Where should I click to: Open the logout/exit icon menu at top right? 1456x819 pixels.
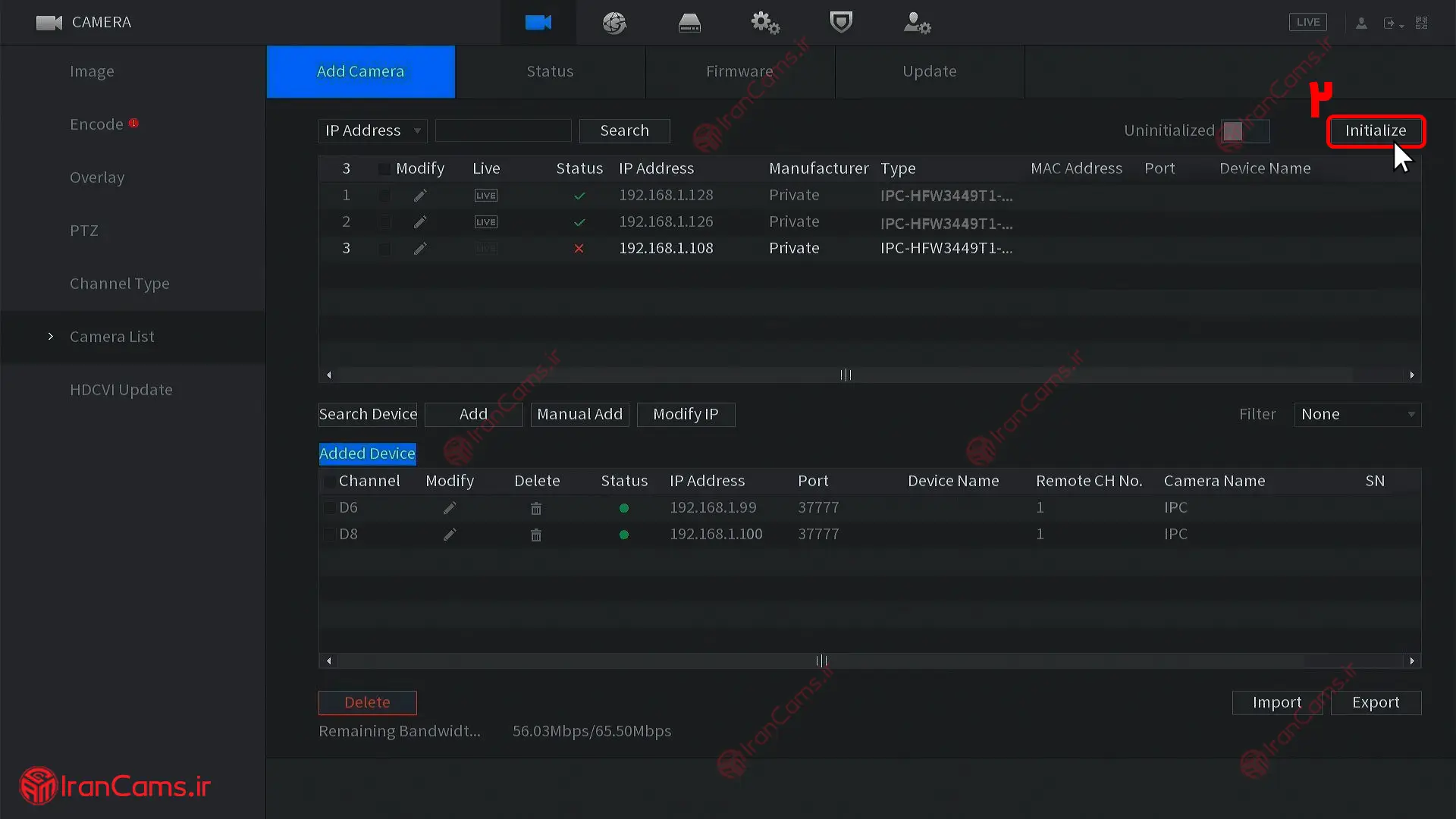pyautogui.click(x=1393, y=24)
